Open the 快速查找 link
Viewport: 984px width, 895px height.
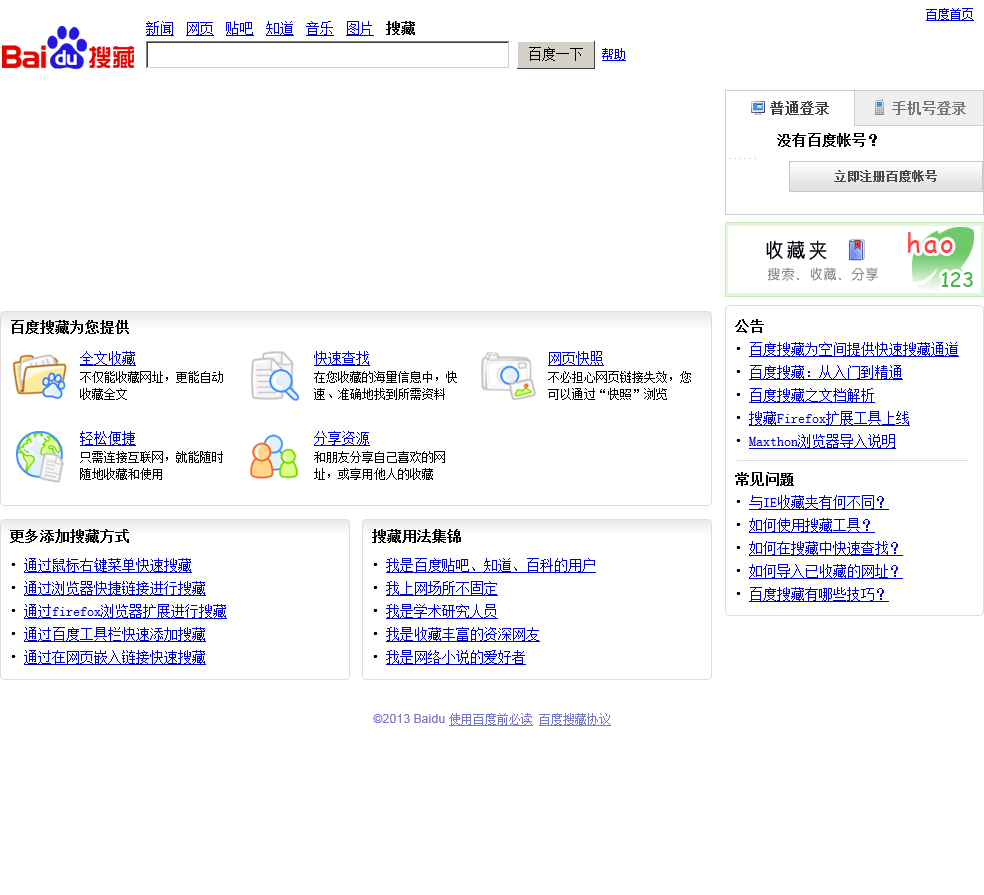(341, 358)
